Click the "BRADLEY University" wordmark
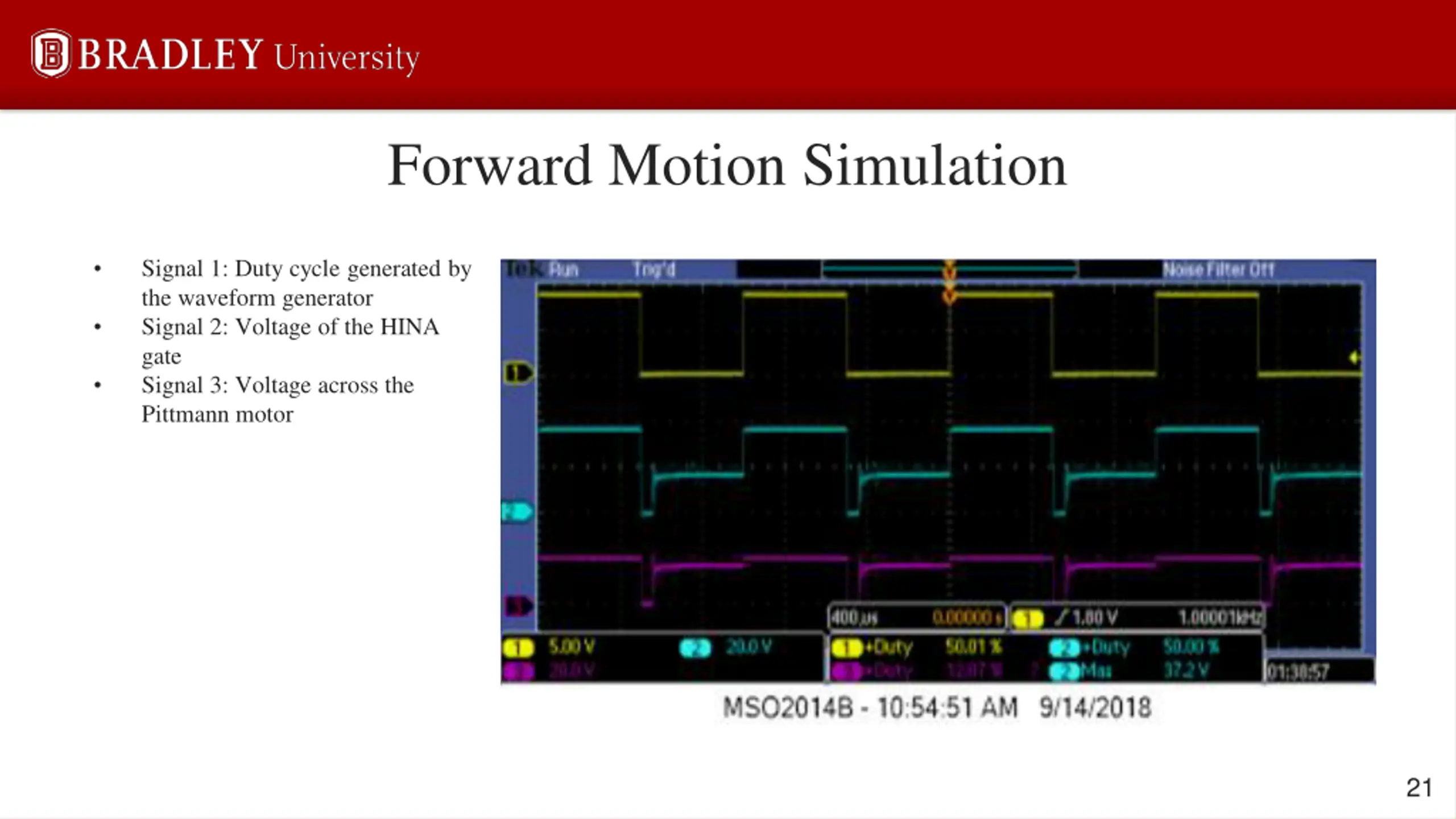The image size is (1456, 819). click(249, 56)
